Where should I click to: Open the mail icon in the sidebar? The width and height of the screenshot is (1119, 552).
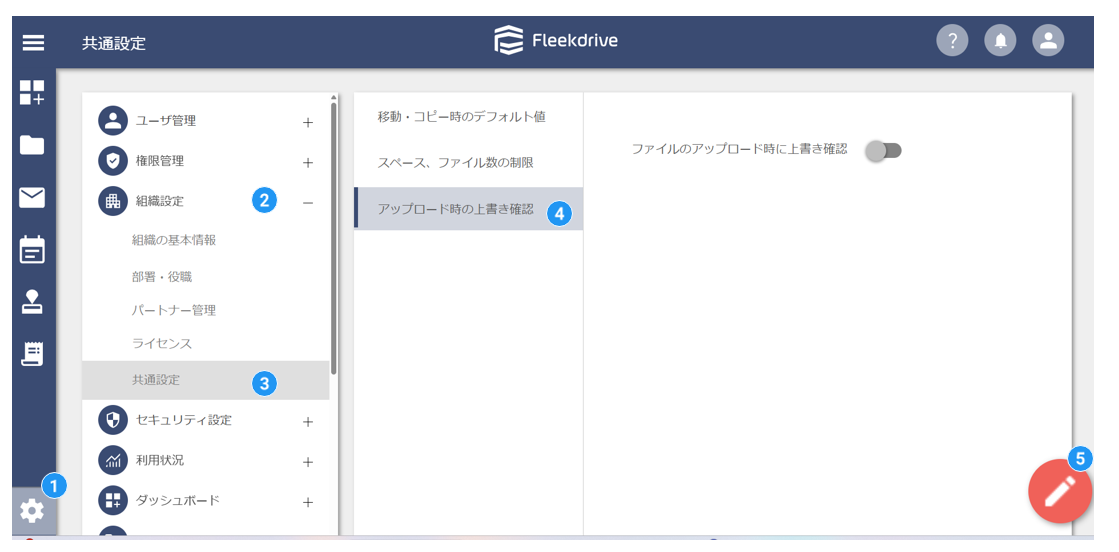[32, 198]
